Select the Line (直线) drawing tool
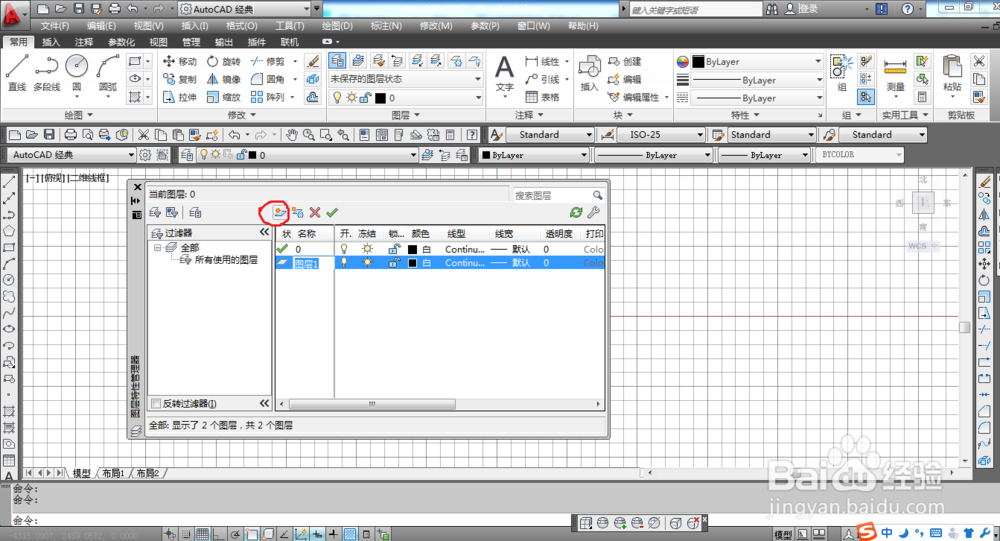The width and height of the screenshot is (1000, 541). point(17,73)
